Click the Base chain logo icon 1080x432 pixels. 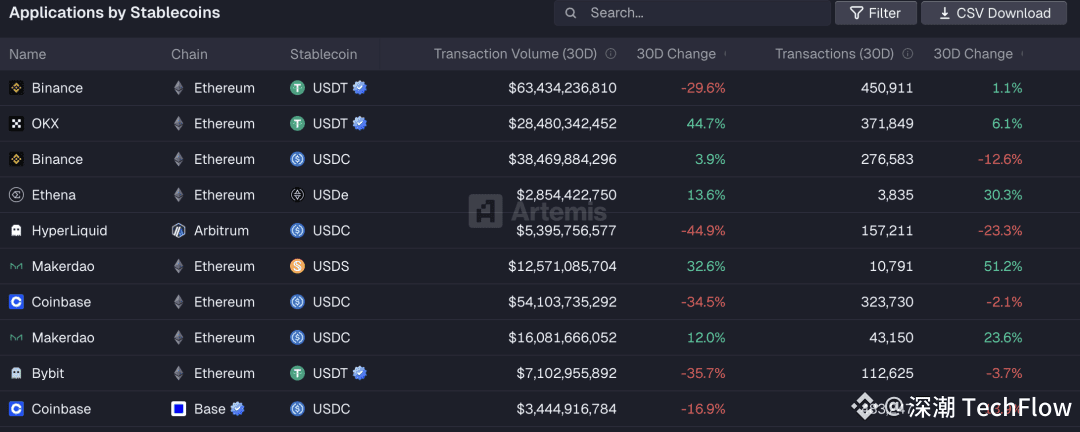pos(179,409)
